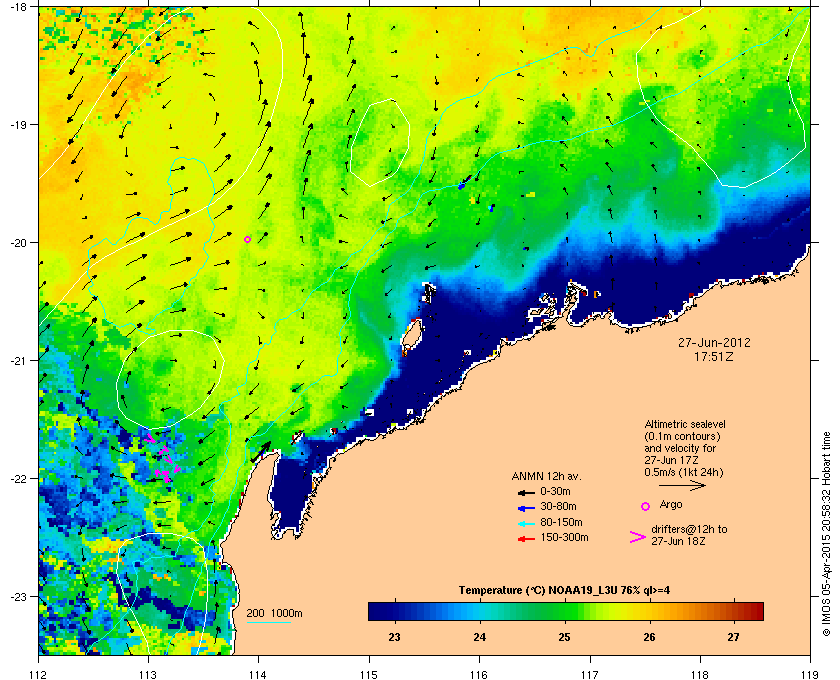Click the latitude axis label -19
The image size is (840, 680).
[18, 124]
